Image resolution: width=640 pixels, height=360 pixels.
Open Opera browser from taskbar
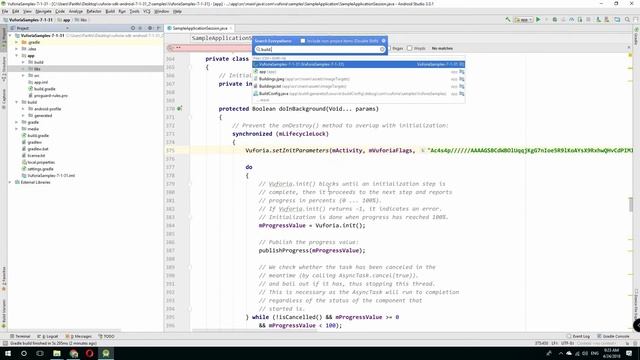point(89,353)
